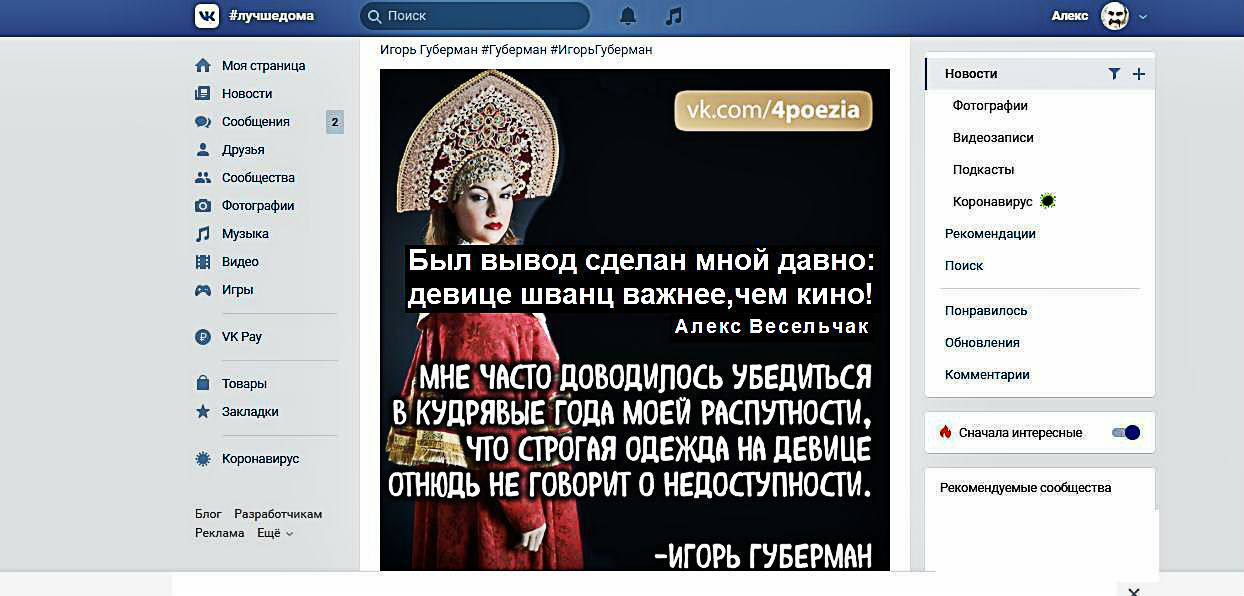Open the Губерман post image
Image resolution: width=1244 pixels, height=596 pixels.
[x=635, y=320]
